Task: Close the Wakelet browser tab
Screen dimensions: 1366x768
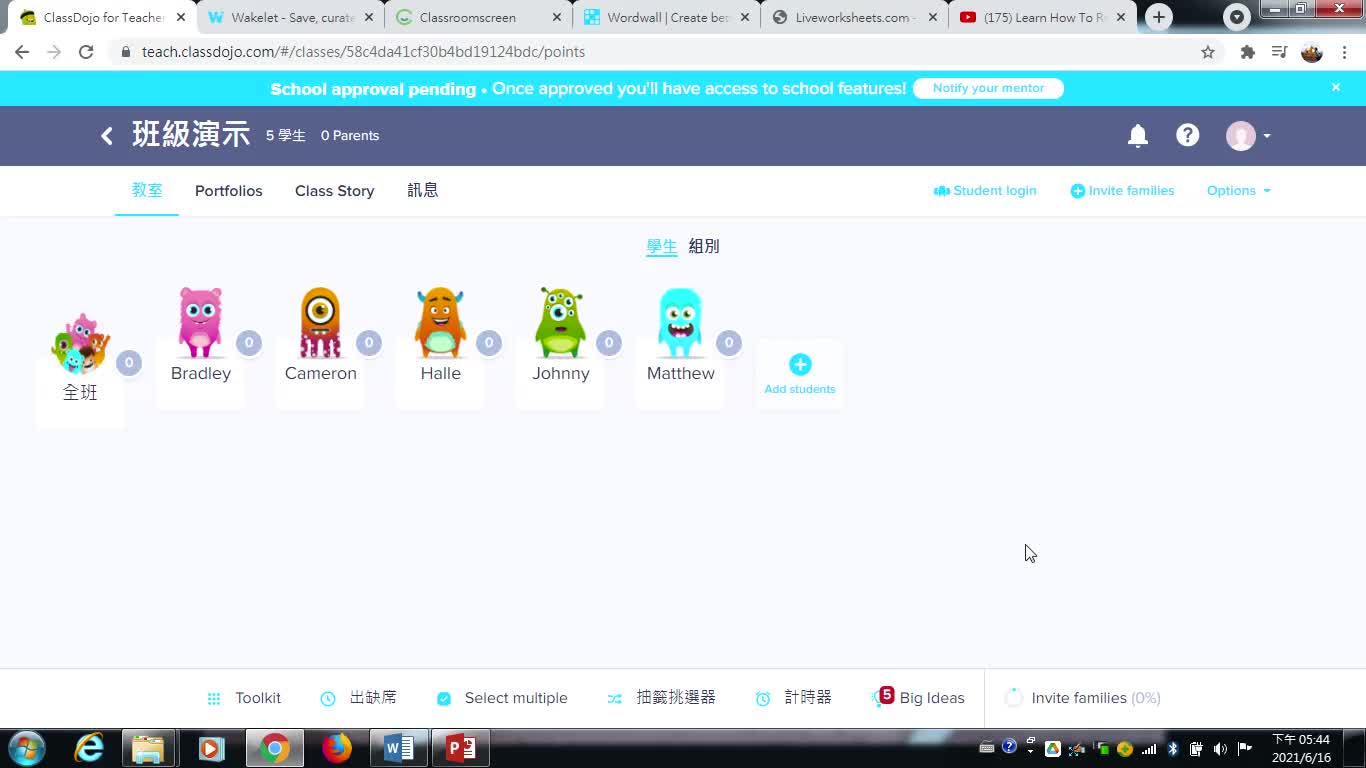Action: 369,17
